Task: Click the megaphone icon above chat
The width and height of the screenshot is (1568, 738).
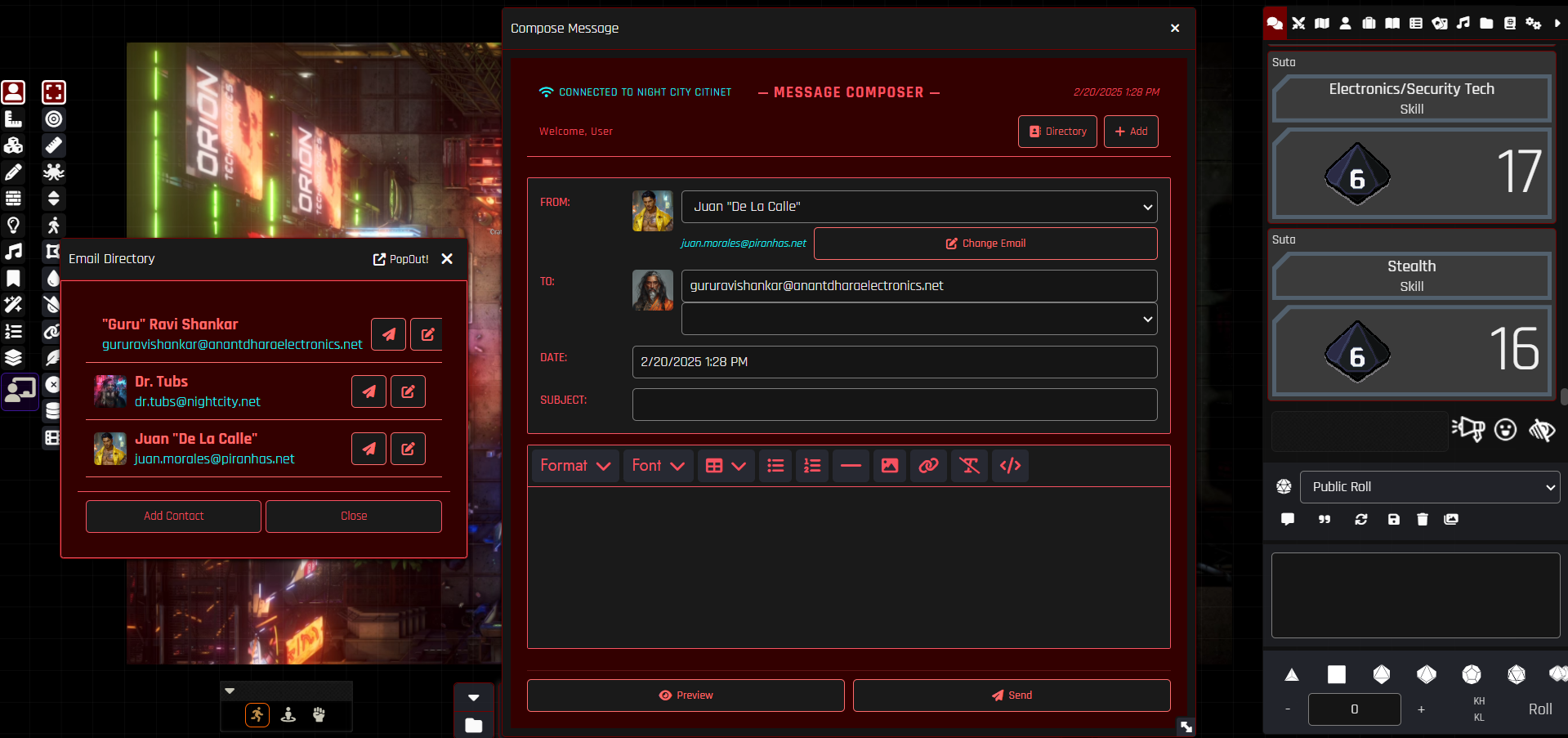Action: click(x=1468, y=429)
